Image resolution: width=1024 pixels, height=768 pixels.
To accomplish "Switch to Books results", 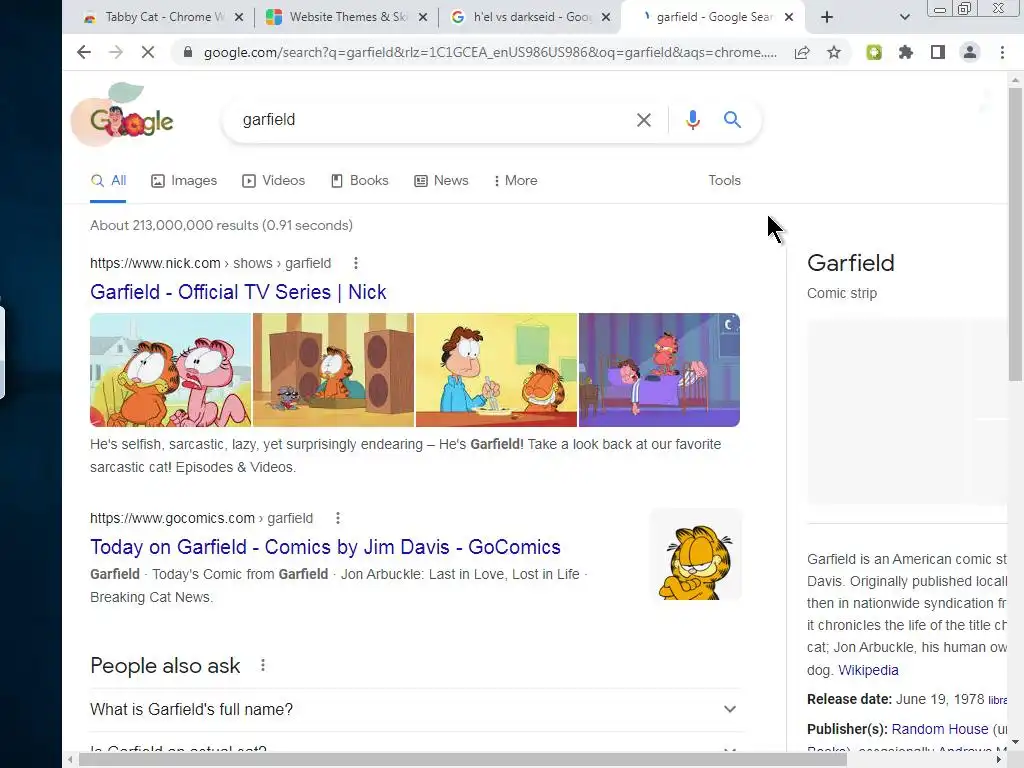I will [360, 181].
